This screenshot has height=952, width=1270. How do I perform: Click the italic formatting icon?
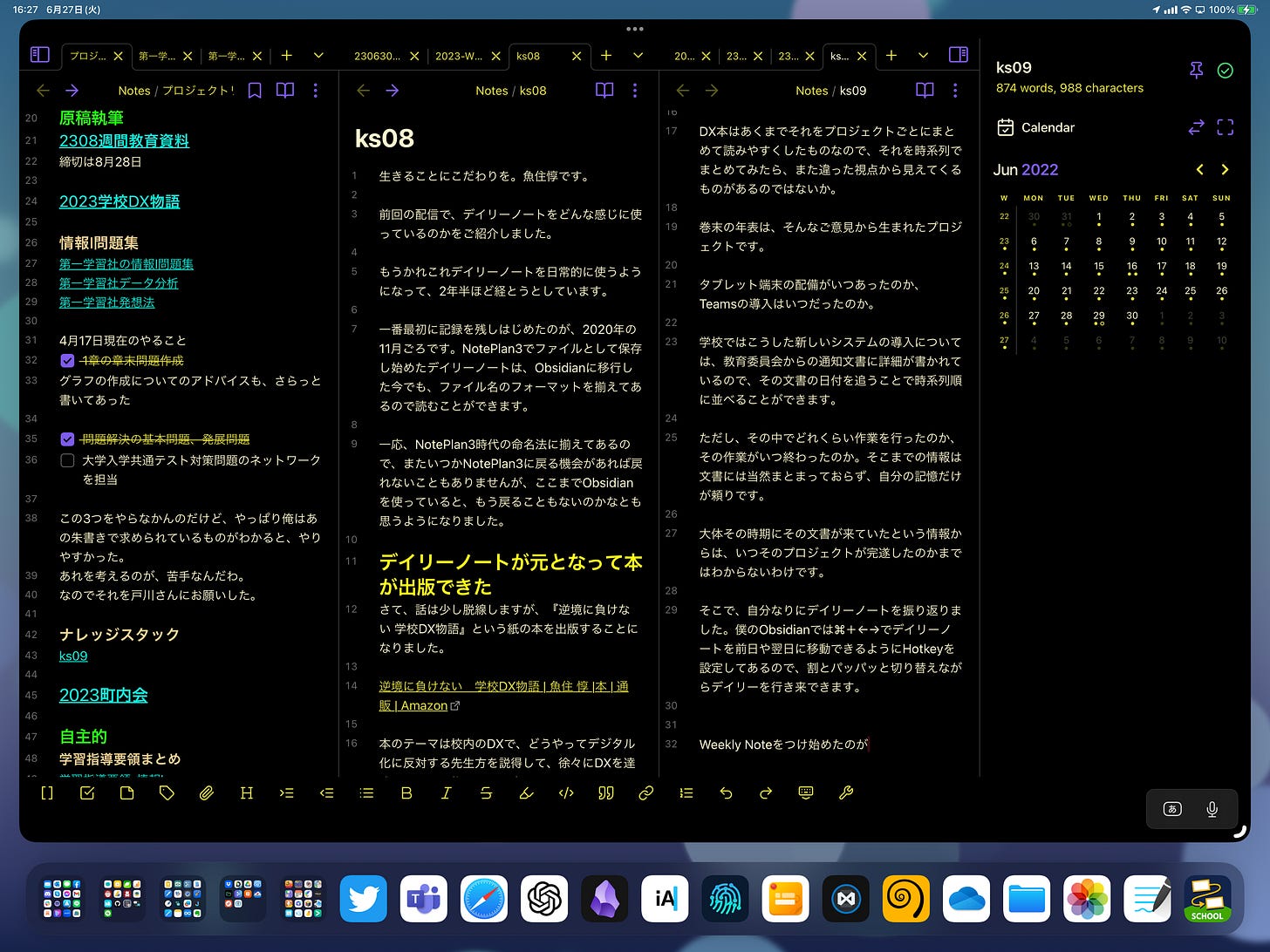pos(446,793)
